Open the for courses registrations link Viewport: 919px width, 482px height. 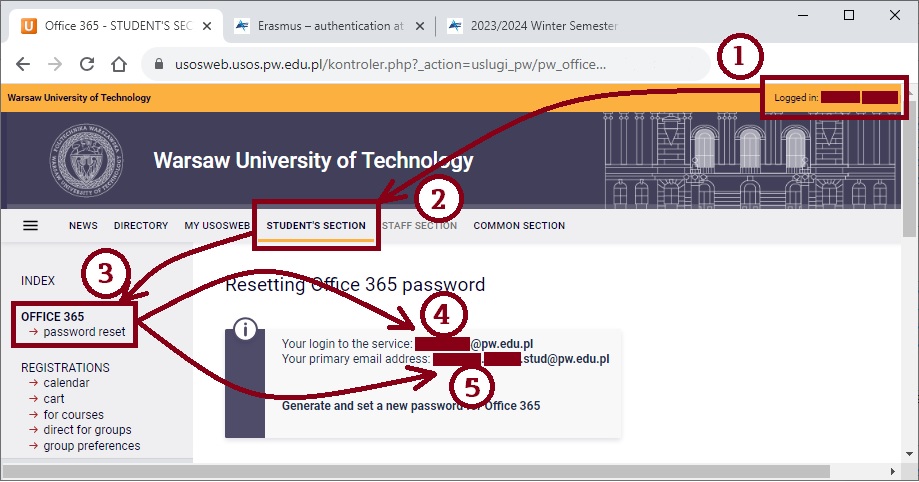[x=73, y=415]
